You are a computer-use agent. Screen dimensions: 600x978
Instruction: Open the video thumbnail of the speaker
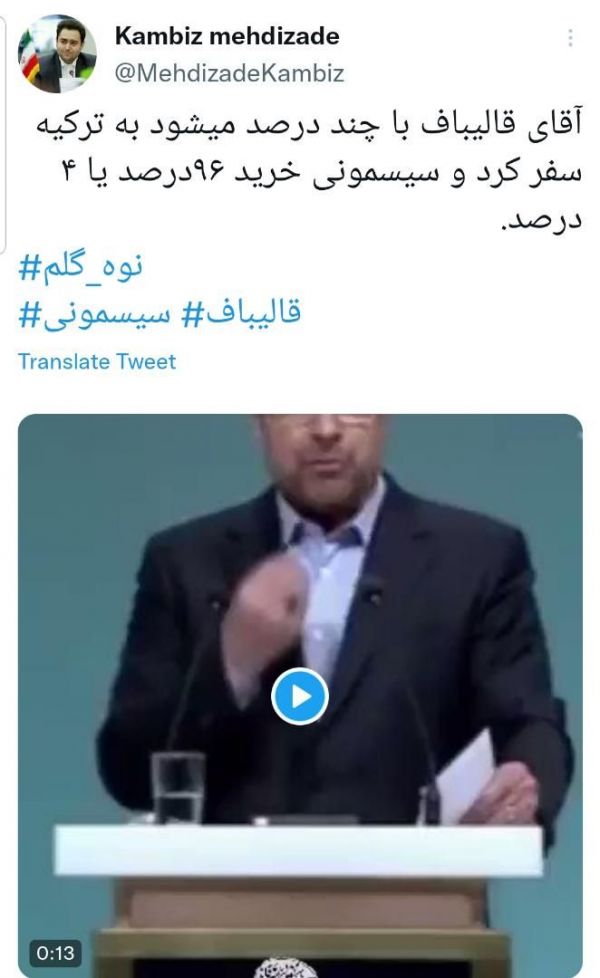click(x=300, y=695)
